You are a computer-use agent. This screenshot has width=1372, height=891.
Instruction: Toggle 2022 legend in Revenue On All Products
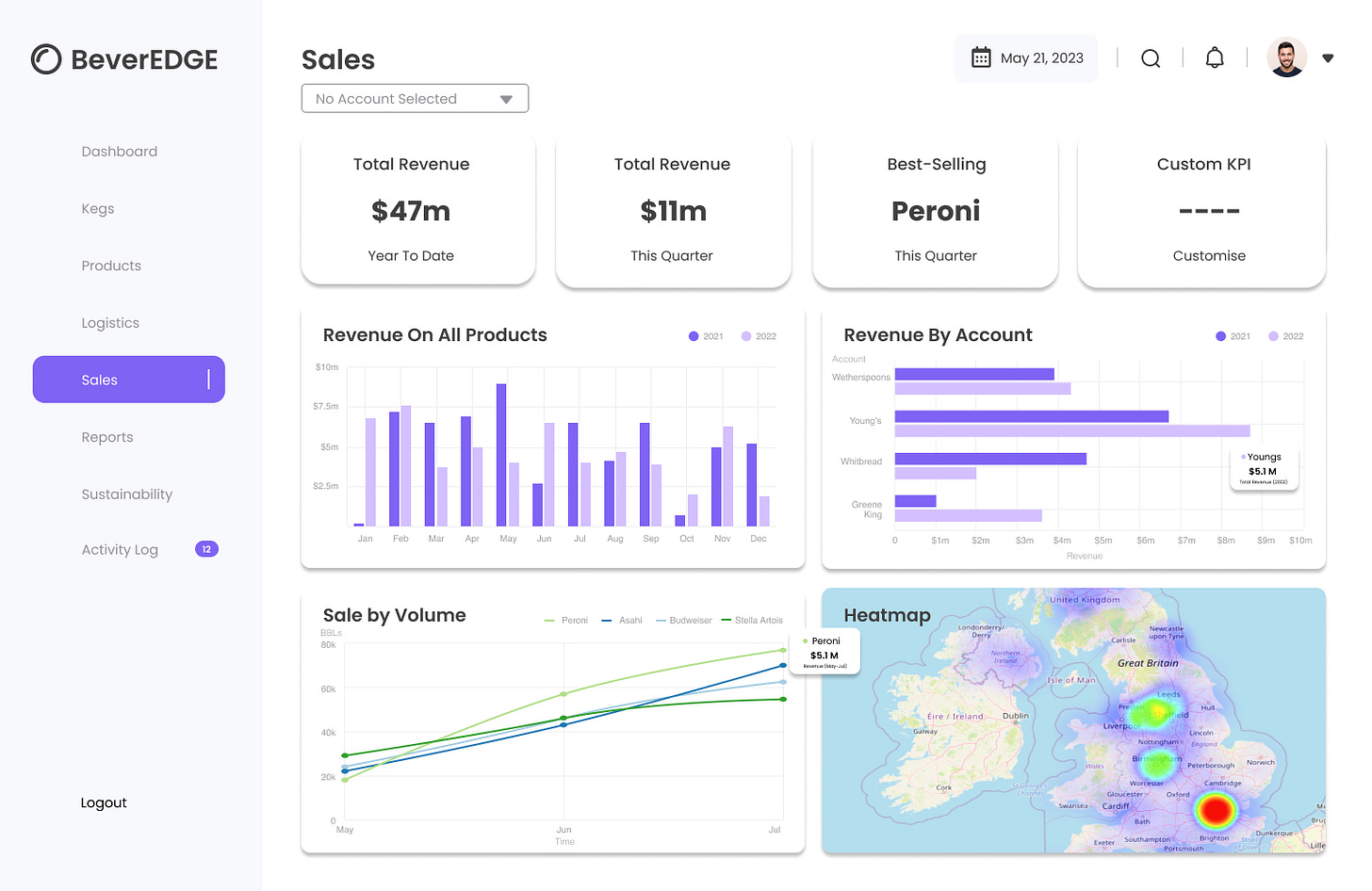pos(759,336)
